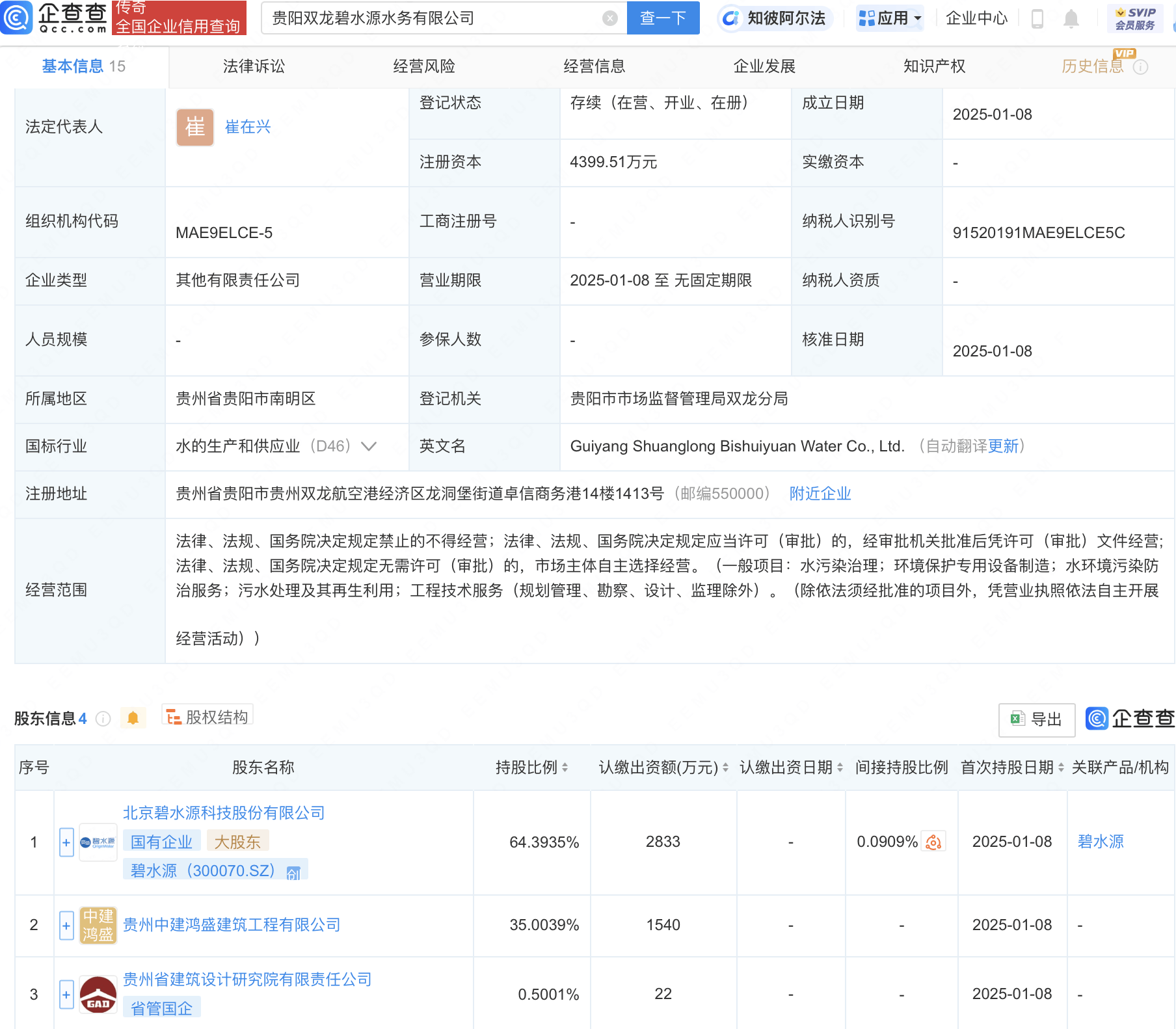Switch to the 企业发展 tab
The image size is (1176, 1029).
pyautogui.click(x=765, y=66)
